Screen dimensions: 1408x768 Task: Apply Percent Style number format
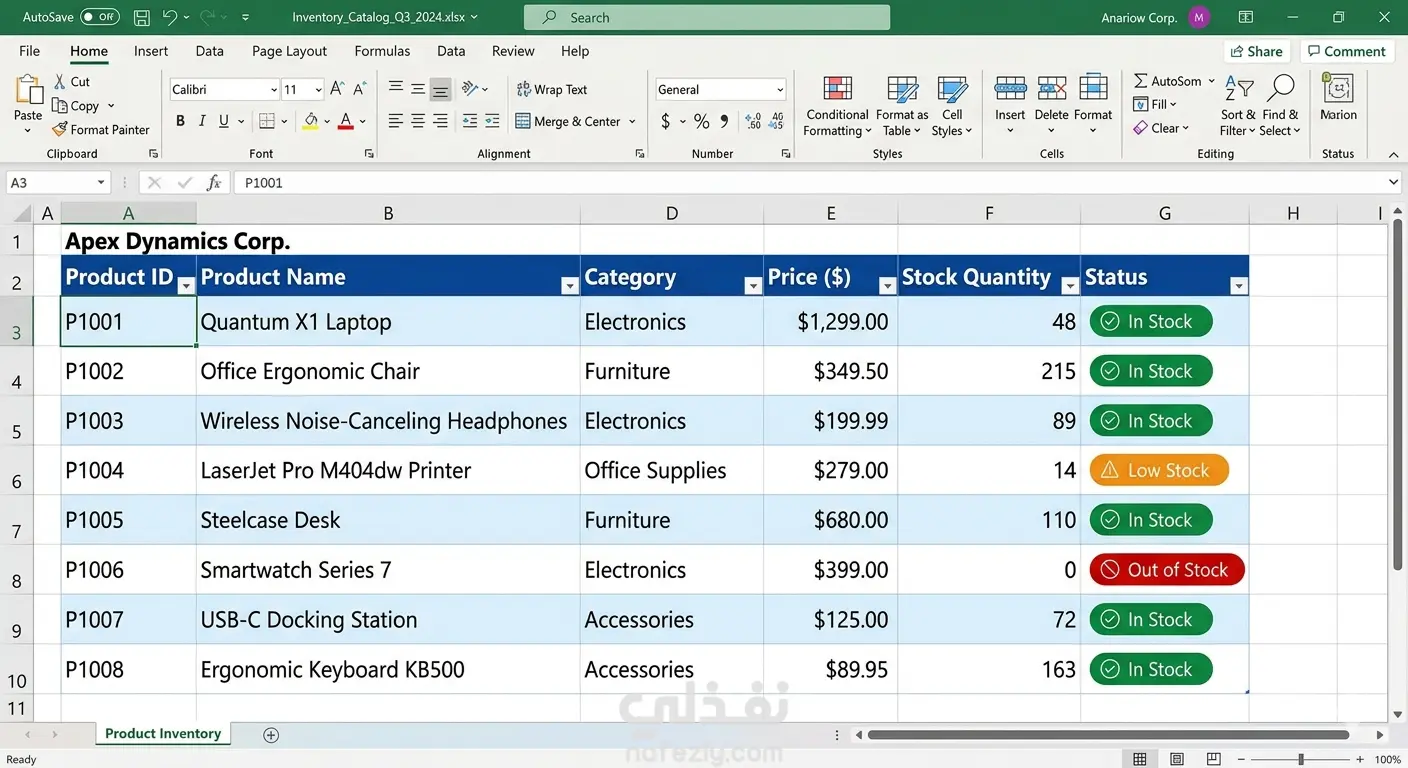tap(702, 121)
